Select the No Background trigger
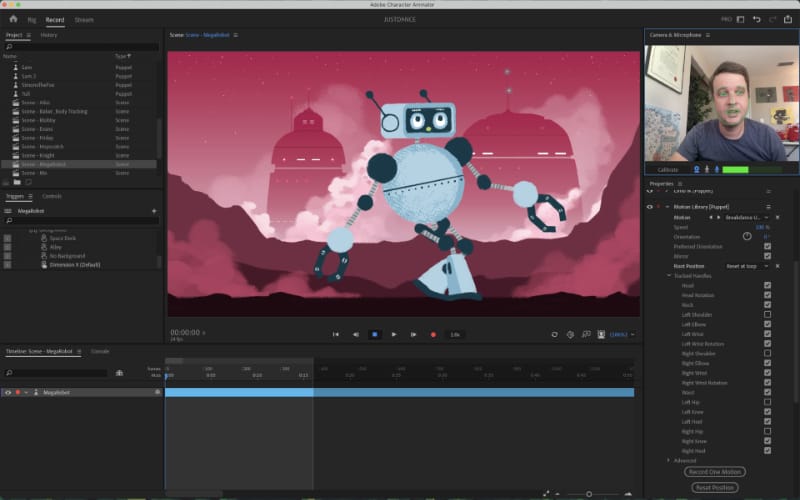Screen dimensions: 800x500 pyautogui.click(x=67, y=256)
